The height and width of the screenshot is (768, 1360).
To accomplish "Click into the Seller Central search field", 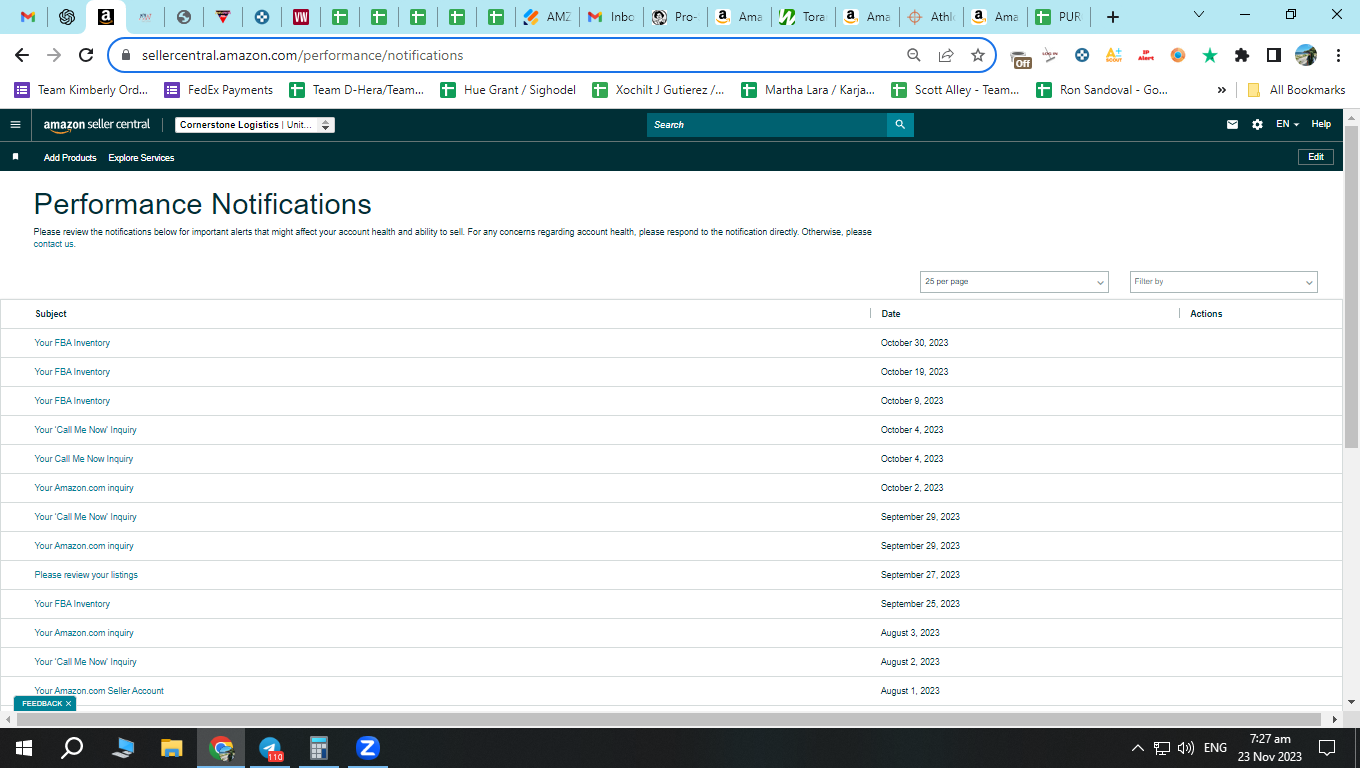I will click(x=767, y=125).
